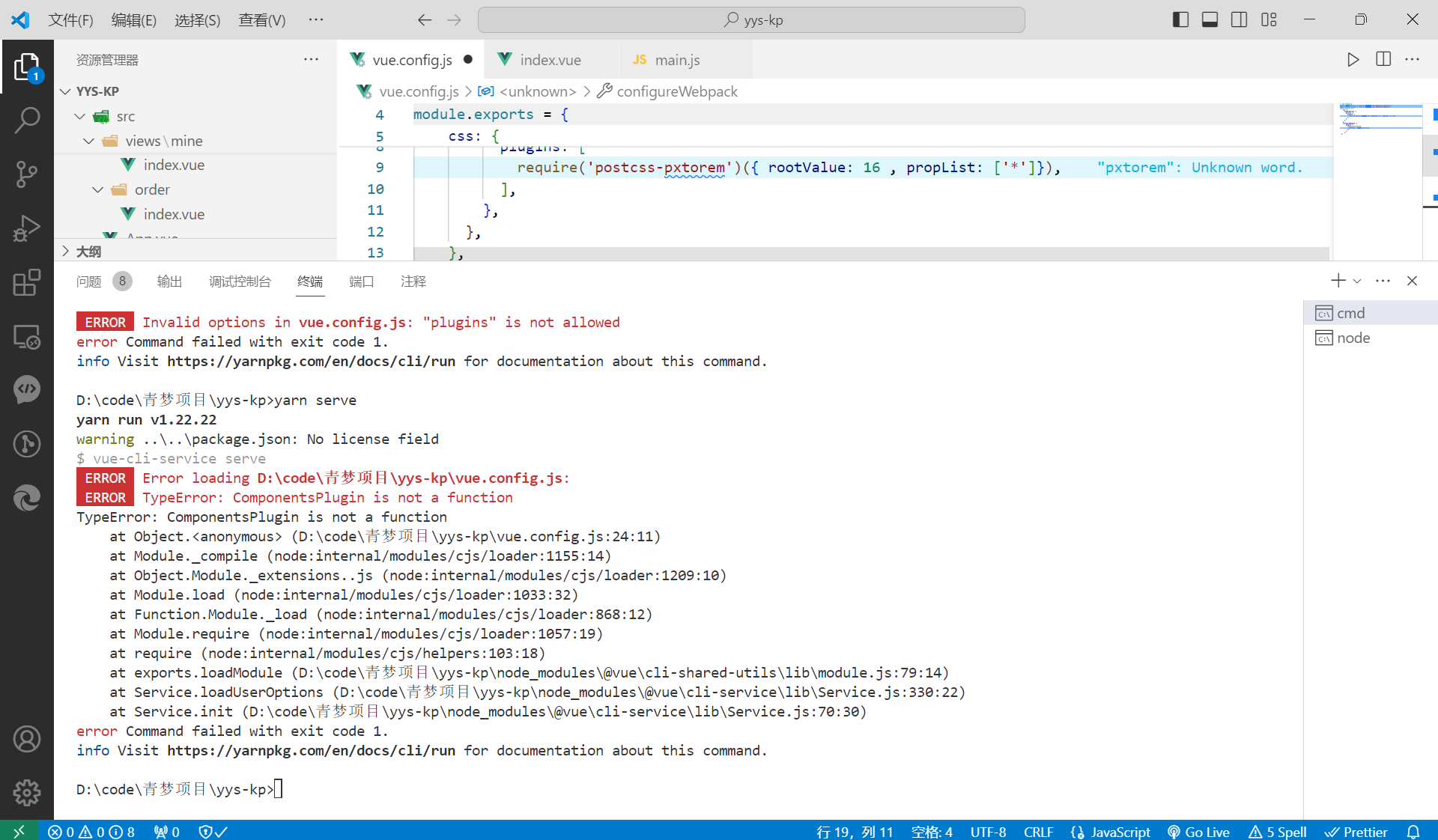Image resolution: width=1438 pixels, height=840 pixels.
Task: Expand the 大纲 outline section
Action: point(66,252)
